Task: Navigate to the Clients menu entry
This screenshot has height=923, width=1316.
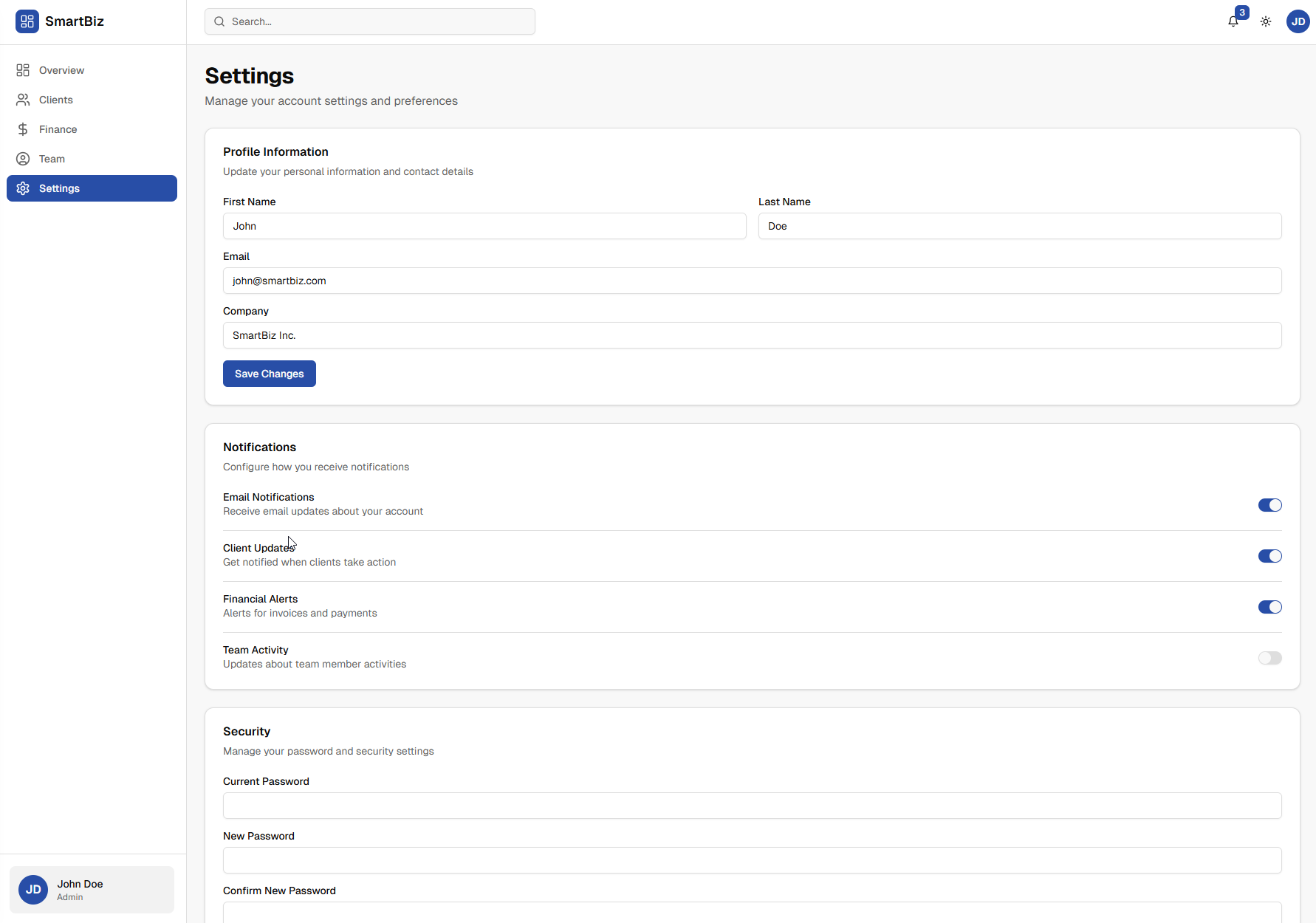Action: (x=55, y=100)
